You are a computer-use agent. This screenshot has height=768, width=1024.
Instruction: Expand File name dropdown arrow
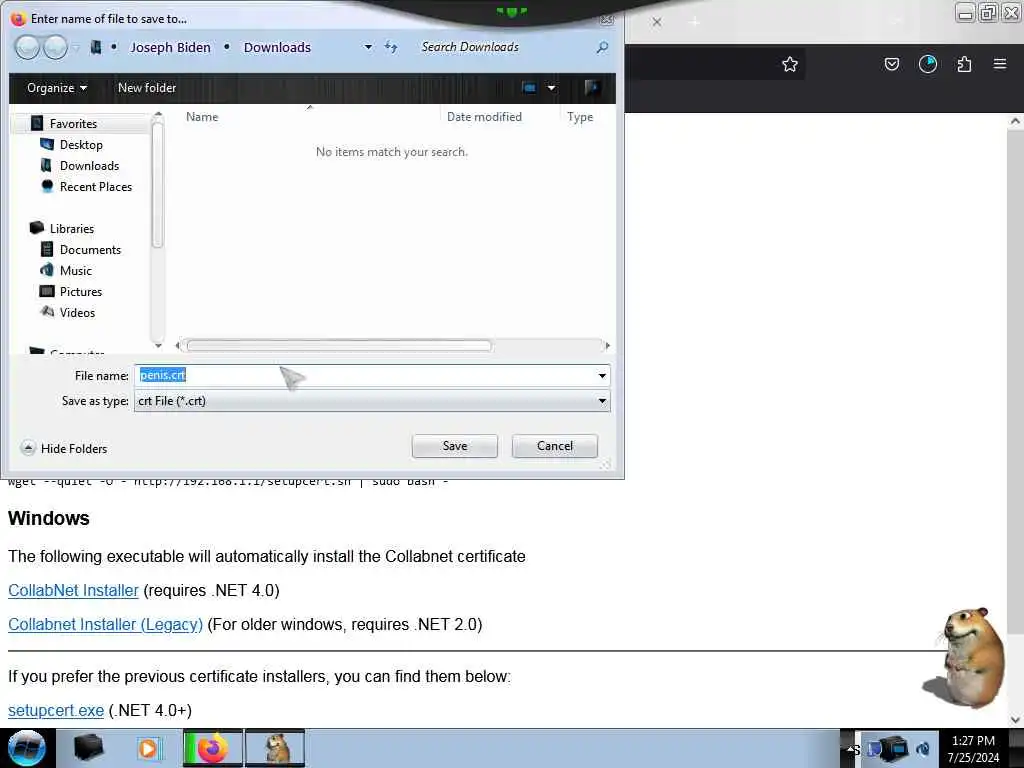coord(602,376)
